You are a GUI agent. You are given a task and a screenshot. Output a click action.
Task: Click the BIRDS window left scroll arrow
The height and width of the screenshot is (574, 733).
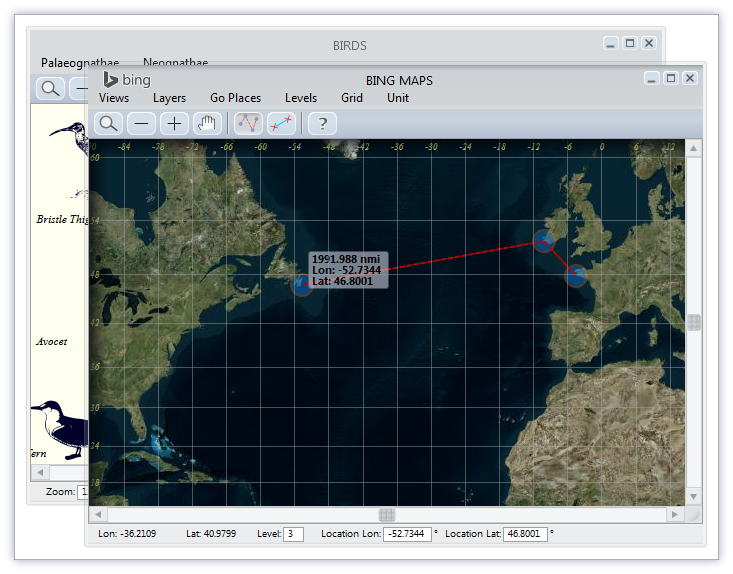(x=40, y=472)
